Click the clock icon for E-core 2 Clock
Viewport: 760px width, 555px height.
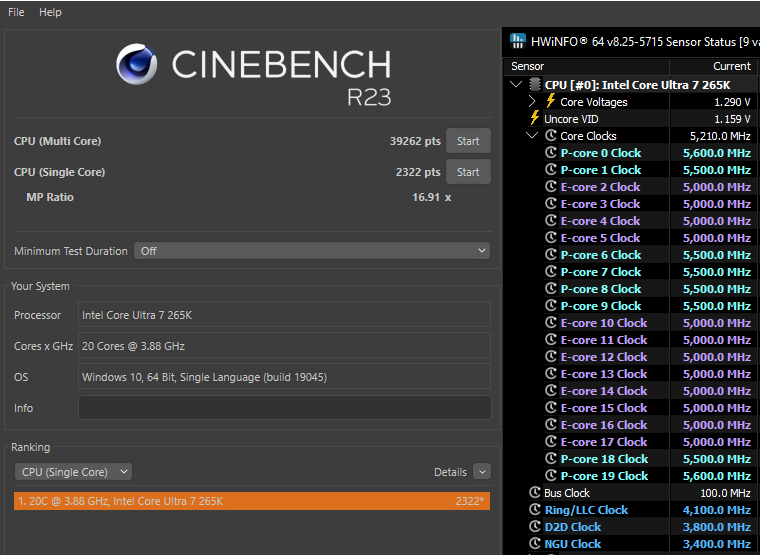(x=550, y=186)
